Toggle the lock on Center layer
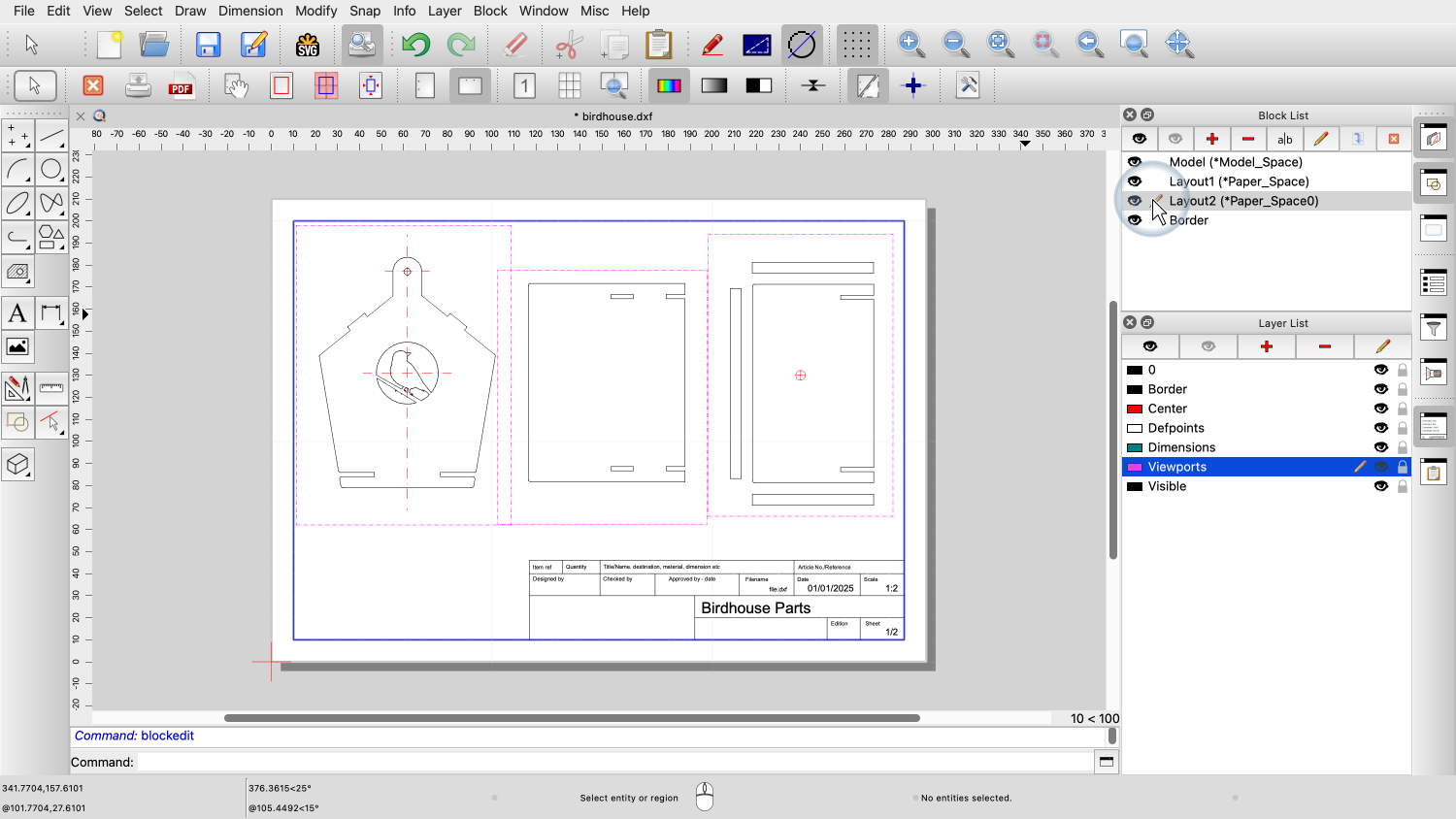The height and width of the screenshot is (819, 1456). click(x=1403, y=409)
